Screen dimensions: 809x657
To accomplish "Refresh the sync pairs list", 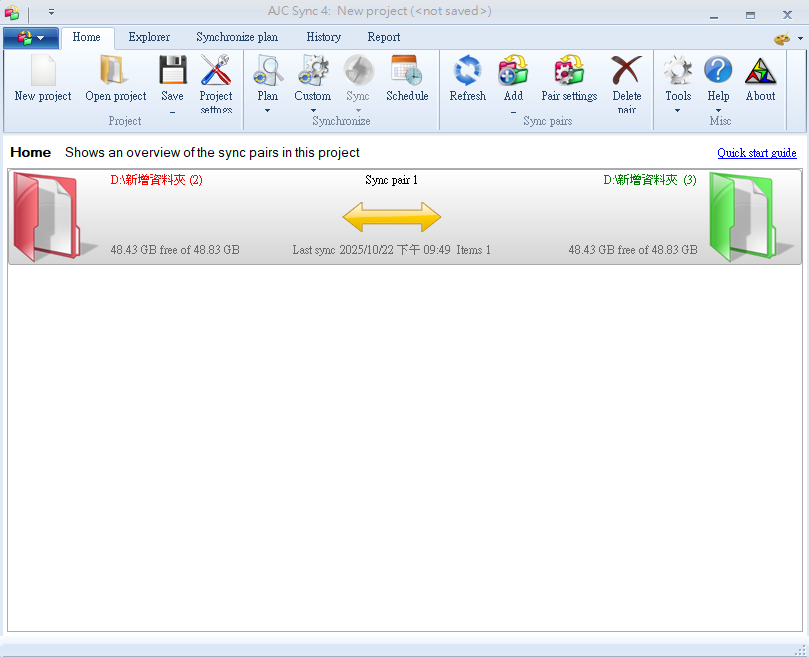I will [467, 72].
